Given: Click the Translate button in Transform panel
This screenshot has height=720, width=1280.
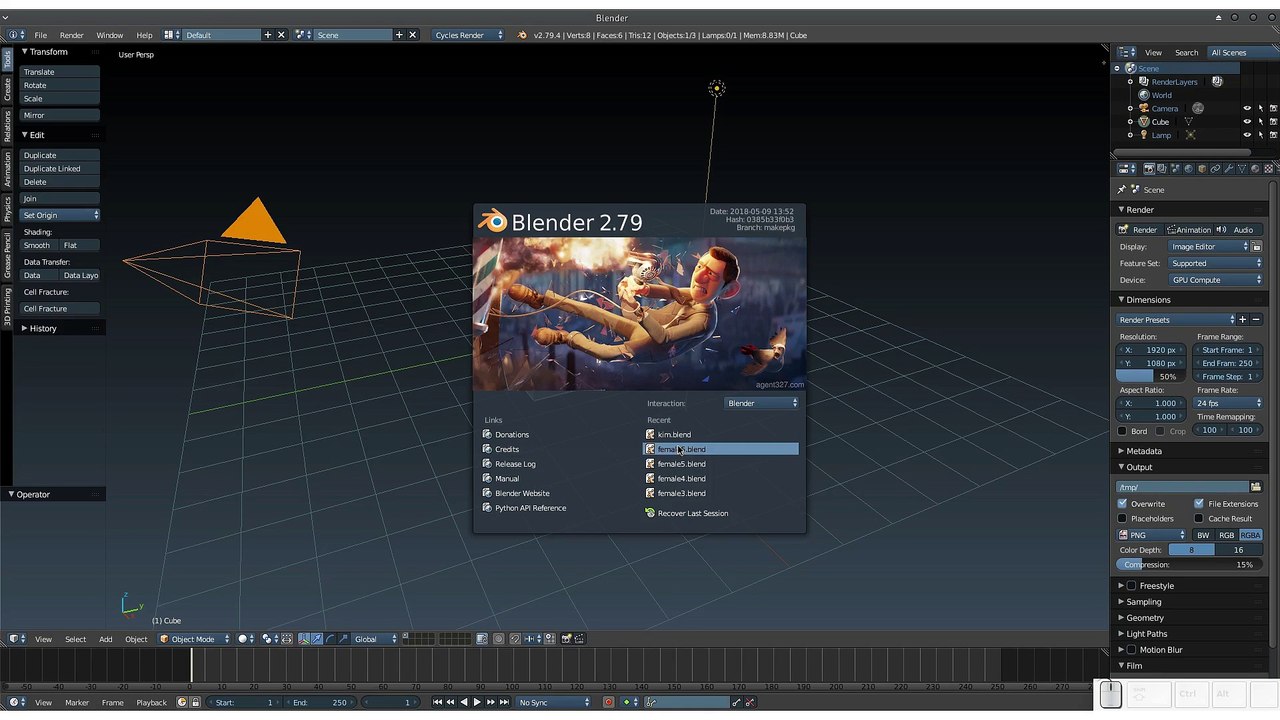Looking at the screenshot, I should tap(60, 72).
